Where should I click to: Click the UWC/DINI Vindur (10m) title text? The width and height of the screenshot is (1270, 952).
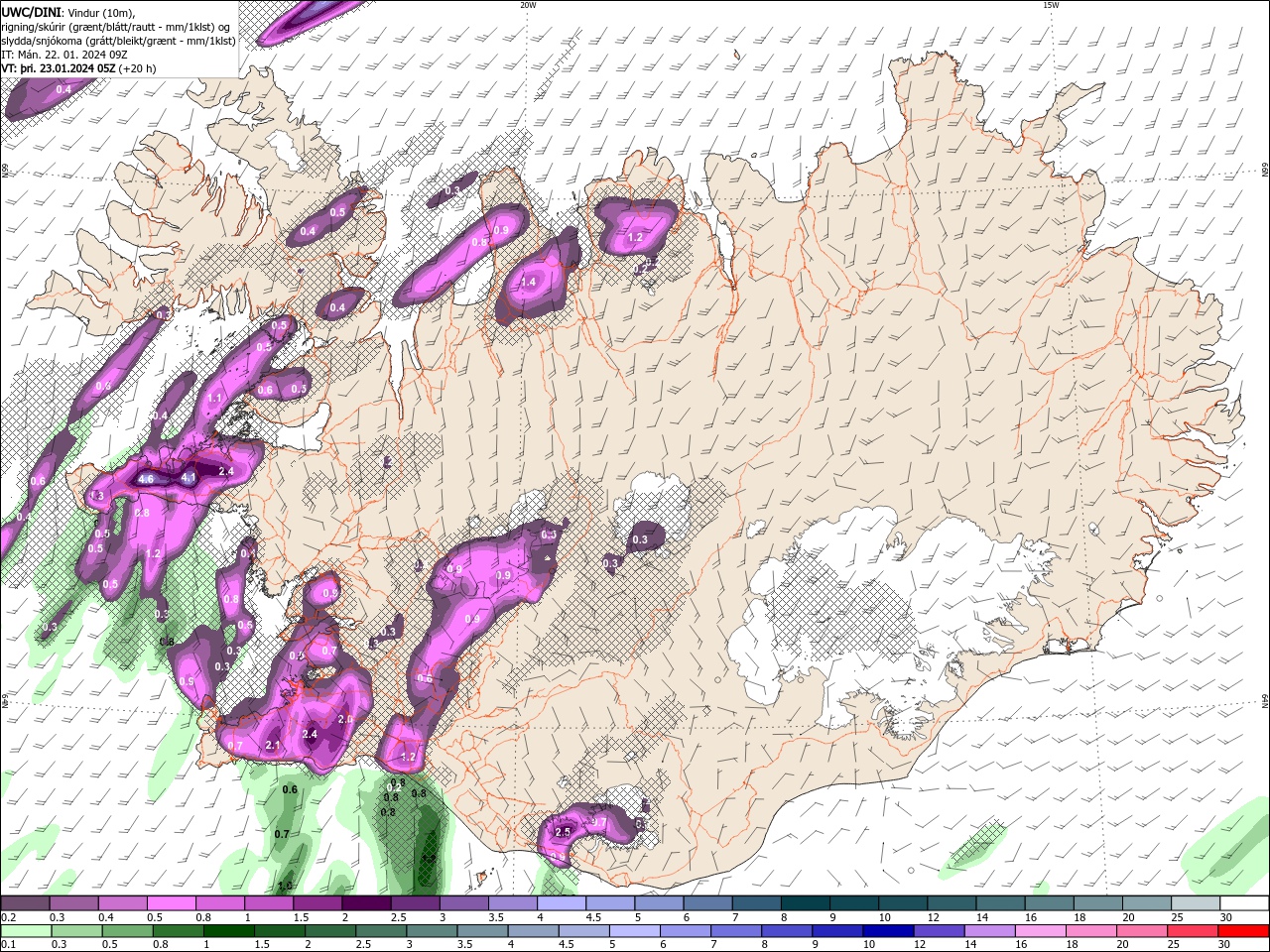(67, 12)
